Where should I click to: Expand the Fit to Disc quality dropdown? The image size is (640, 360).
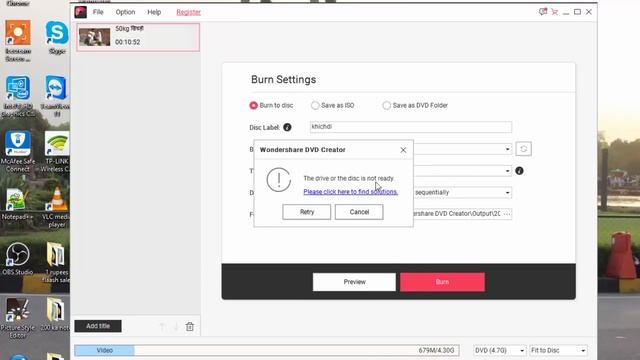click(x=558, y=350)
